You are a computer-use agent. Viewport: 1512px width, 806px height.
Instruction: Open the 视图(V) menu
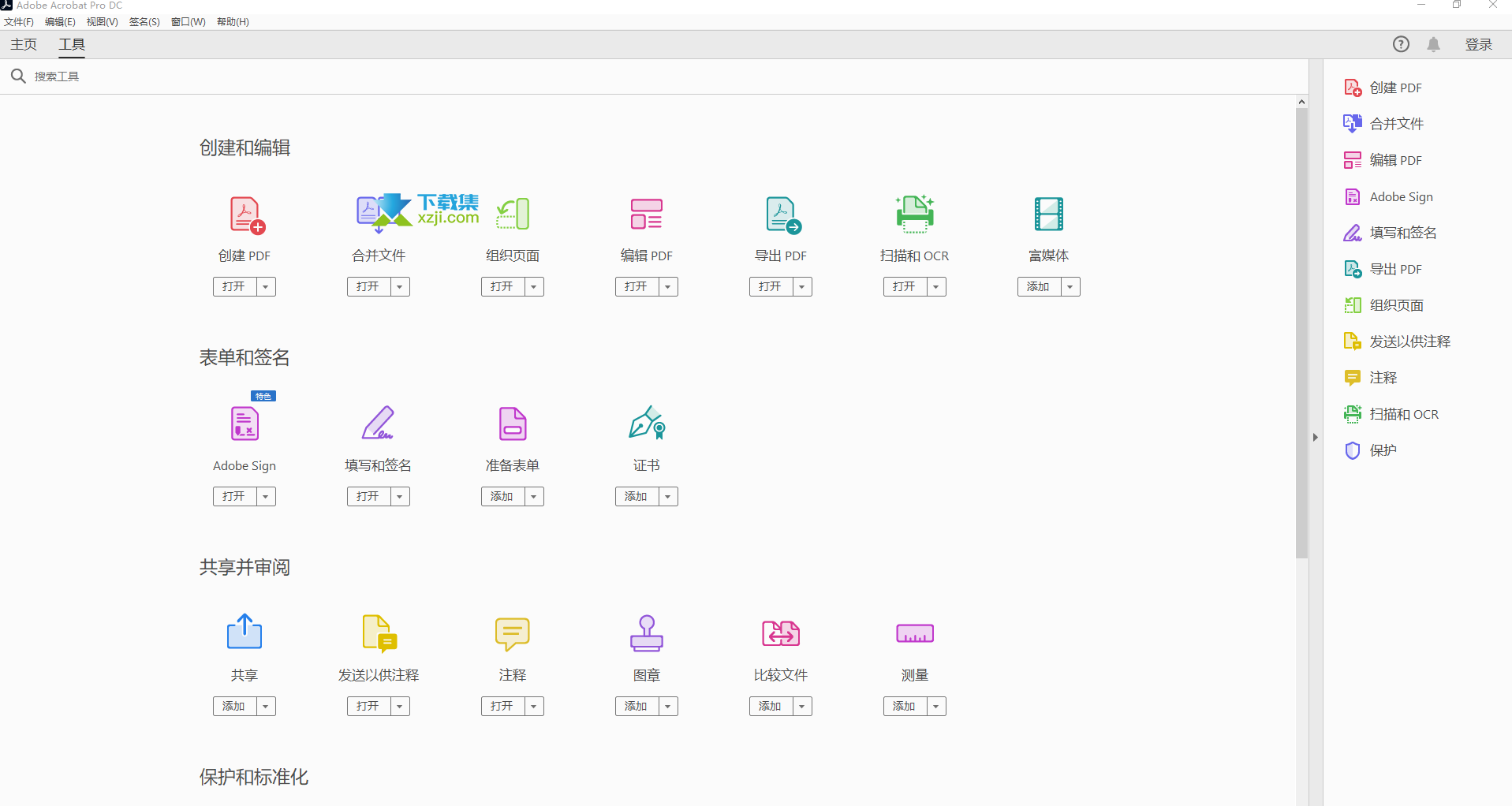point(102,22)
